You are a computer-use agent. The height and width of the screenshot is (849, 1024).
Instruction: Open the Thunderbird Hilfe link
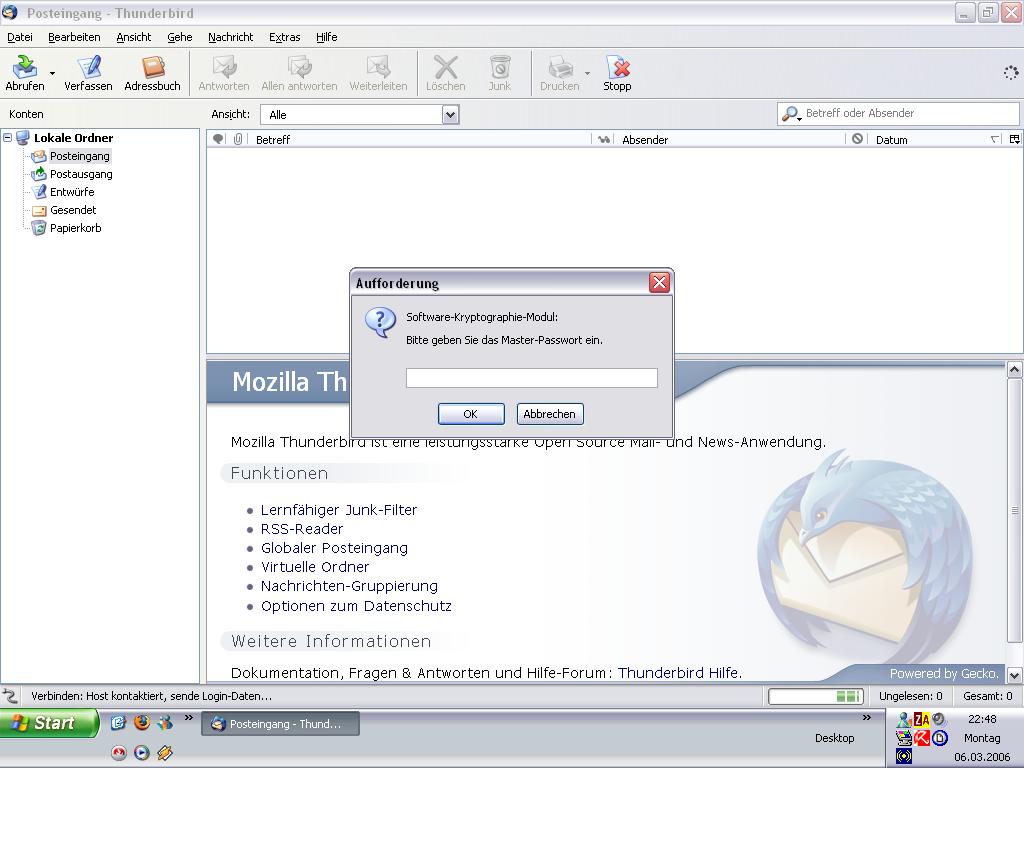pyautogui.click(x=679, y=673)
